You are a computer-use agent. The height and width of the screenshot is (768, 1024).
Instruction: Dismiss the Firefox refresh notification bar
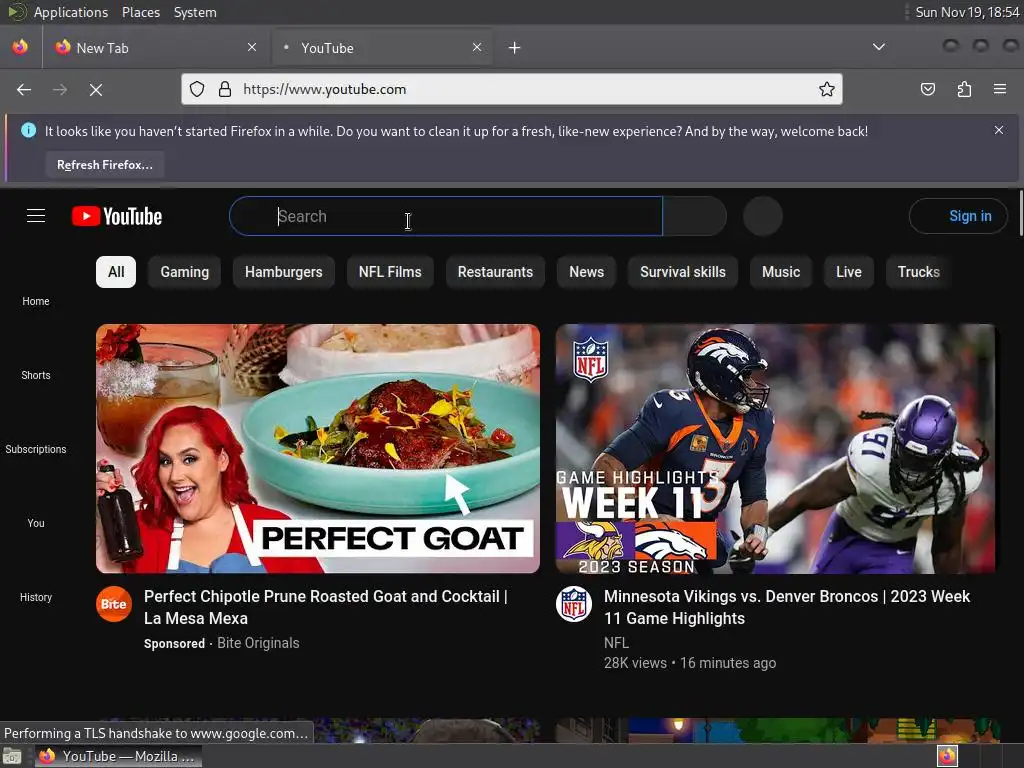(x=999, y=130)
